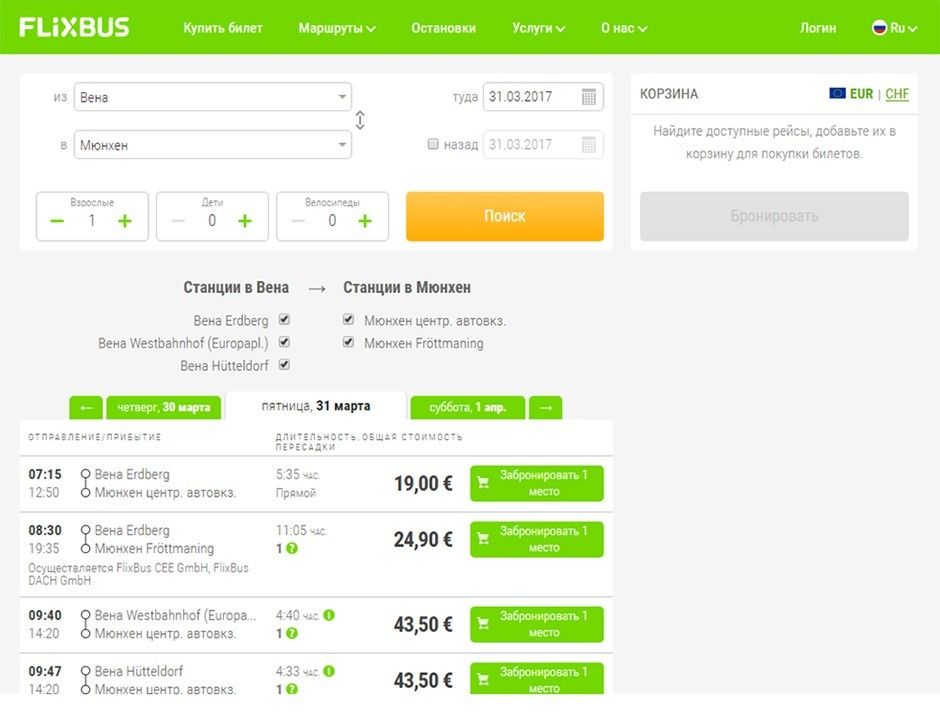Click the туда date field 31.03.2017
Viewport: 940px width, 712px height.
click(543, 96)
